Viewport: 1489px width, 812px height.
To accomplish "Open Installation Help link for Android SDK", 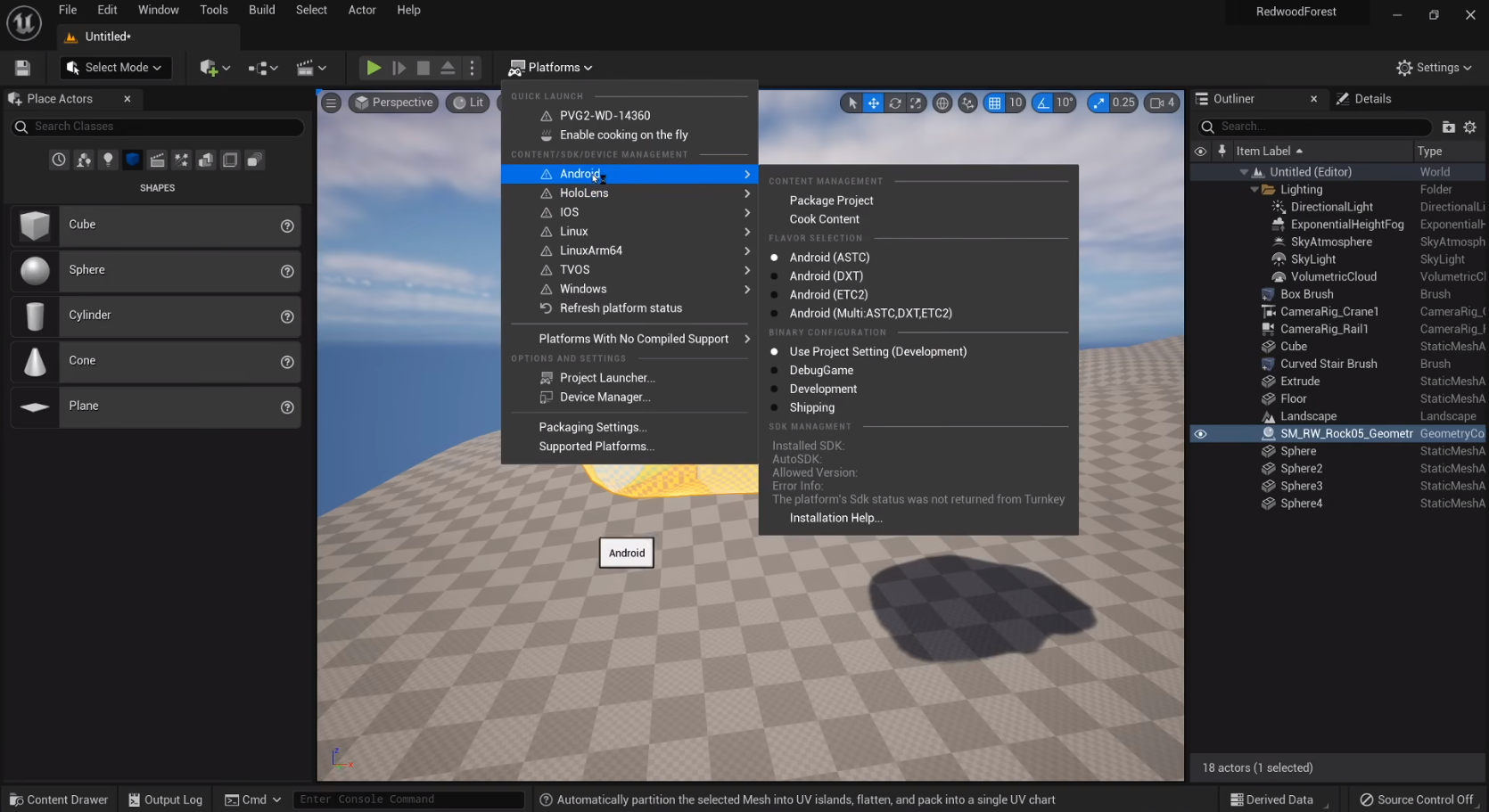I will point(835,519).
